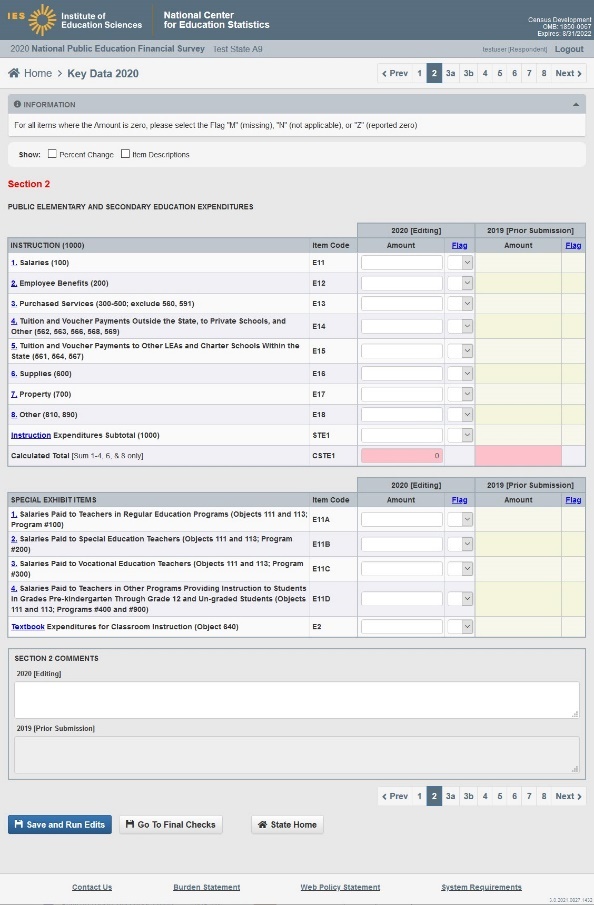
Task: Click the IES sunburst logo
Action: tap(42, 20)
